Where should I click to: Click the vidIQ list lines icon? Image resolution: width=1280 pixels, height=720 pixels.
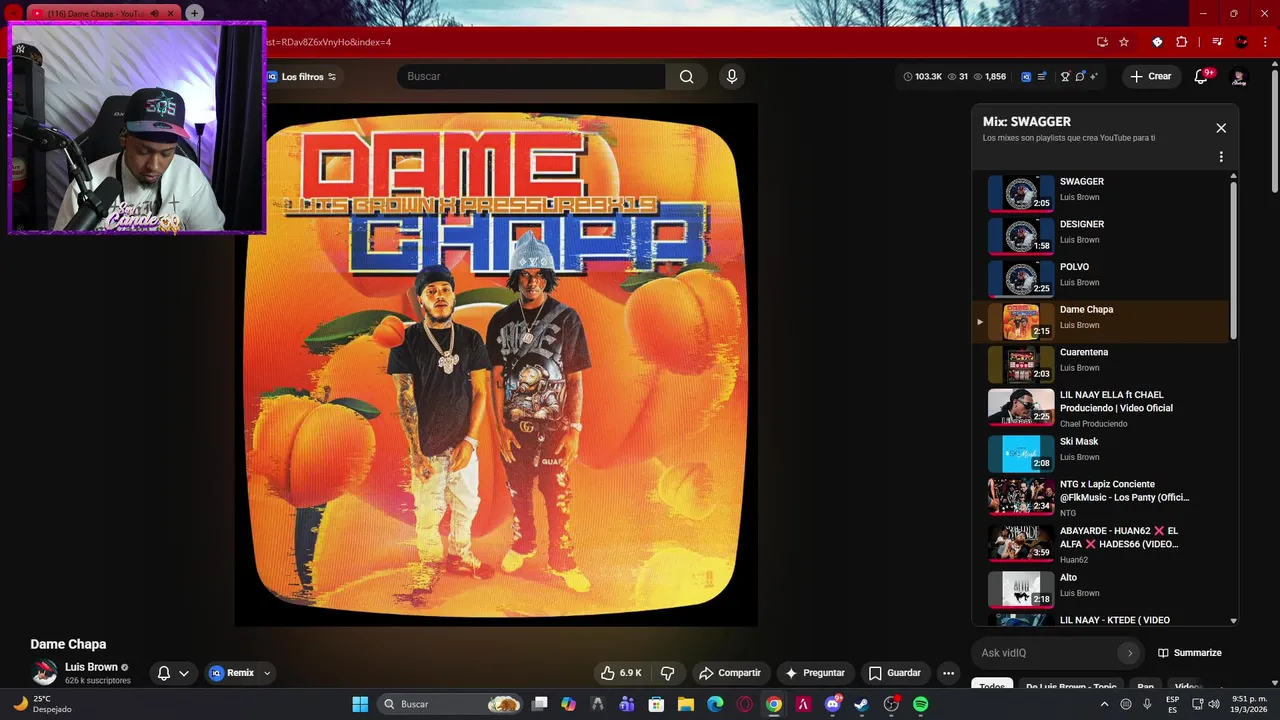point(1042,77)
